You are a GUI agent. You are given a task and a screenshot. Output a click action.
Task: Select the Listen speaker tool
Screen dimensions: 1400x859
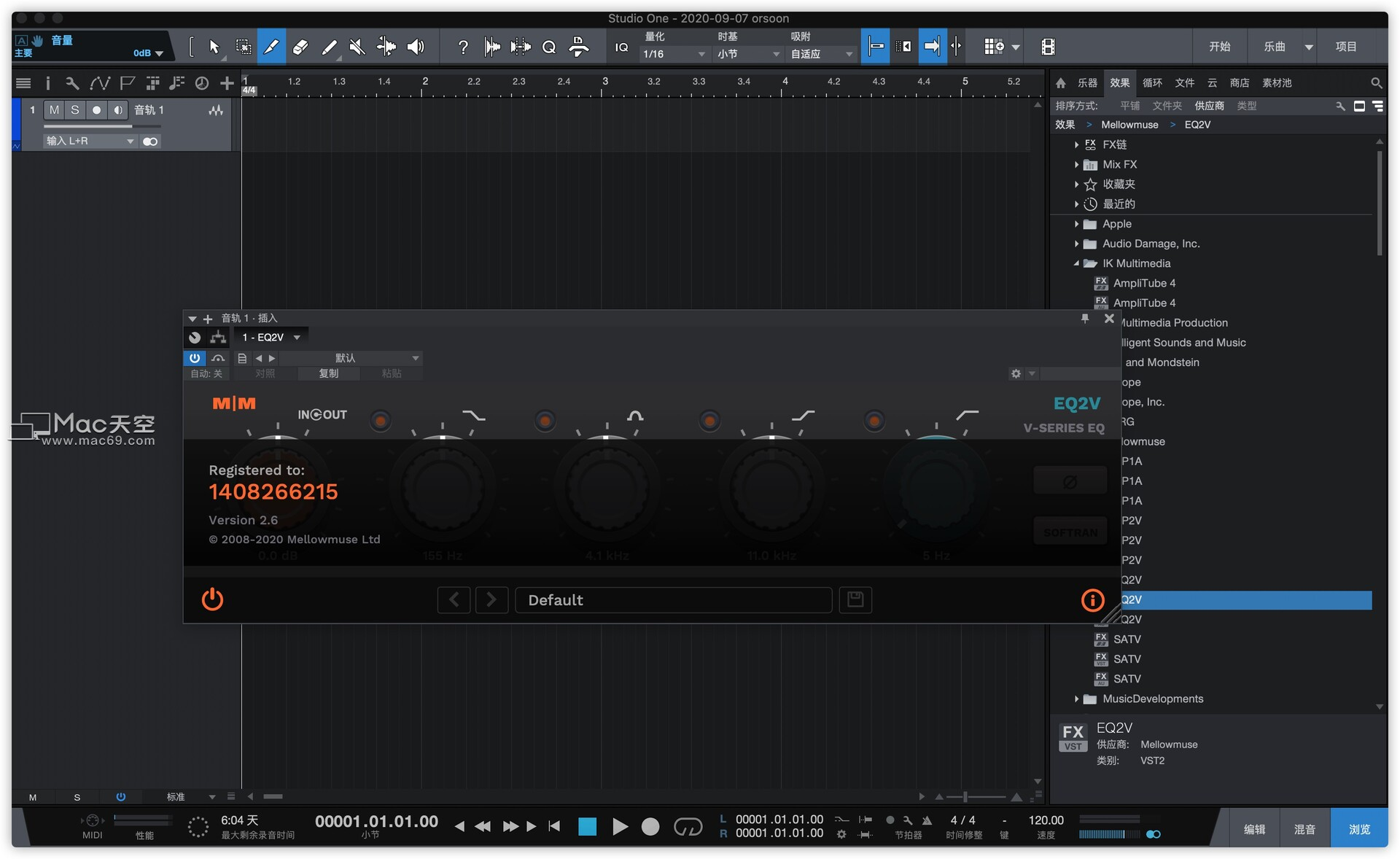pyautogui.click(x=415, y=47)
